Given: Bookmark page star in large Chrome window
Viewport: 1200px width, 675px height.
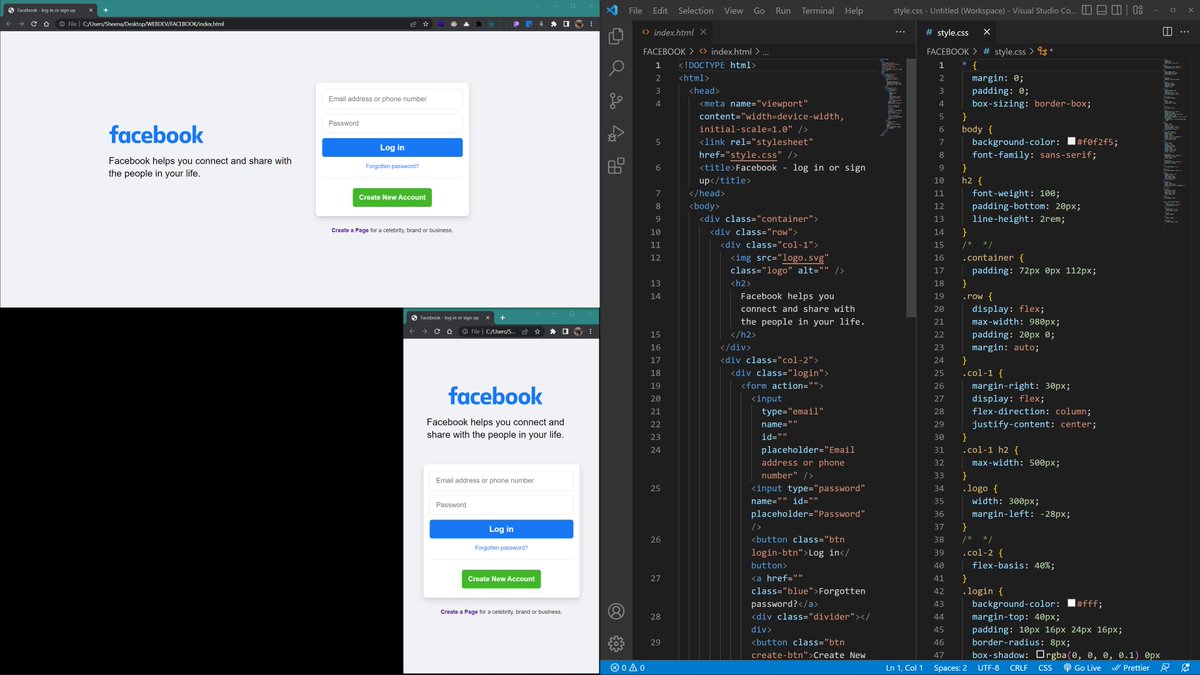Looking at the screenshot, I should click(x=427, y=22).
